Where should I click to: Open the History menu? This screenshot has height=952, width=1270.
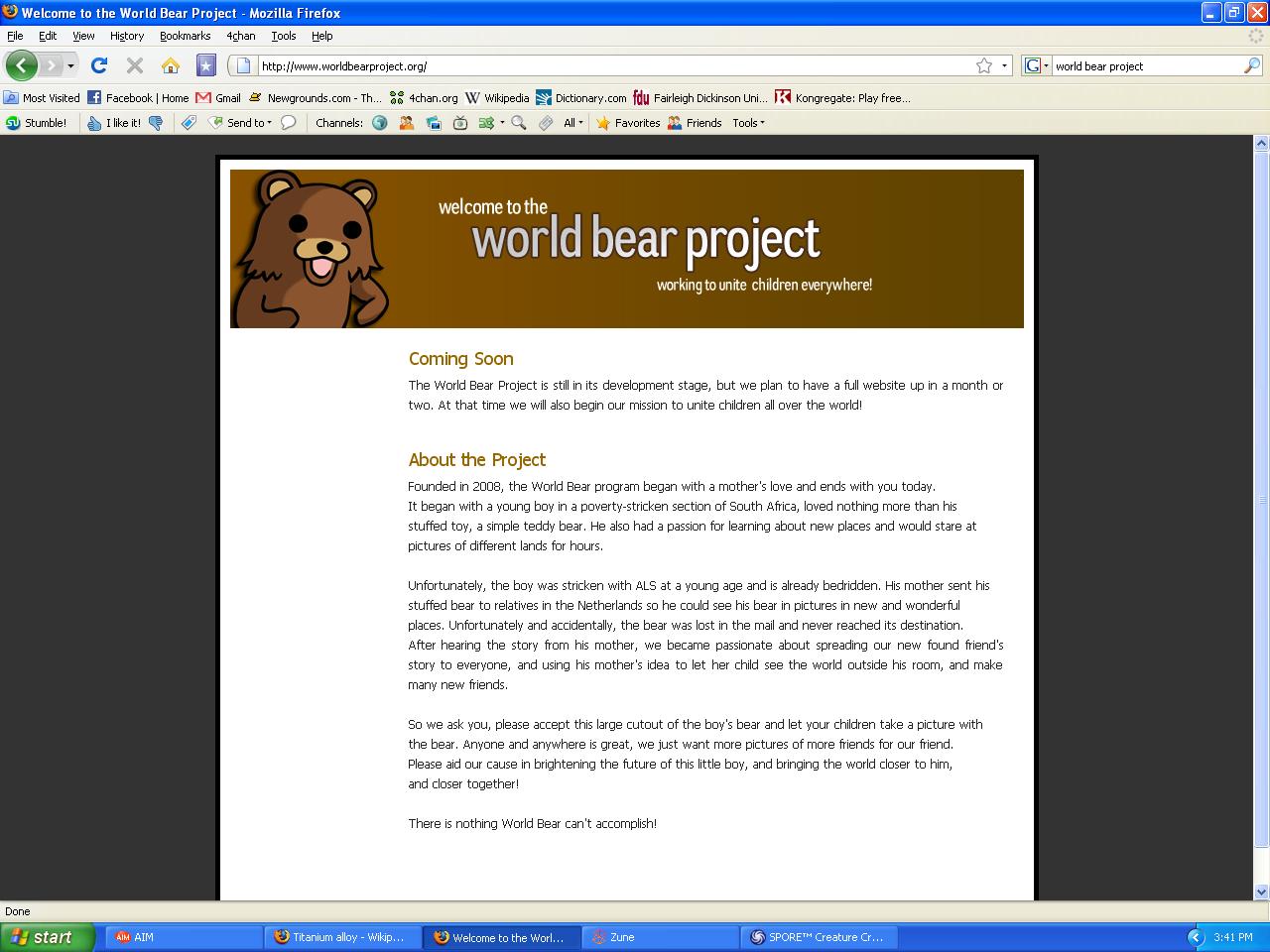(x=126, y=36)
